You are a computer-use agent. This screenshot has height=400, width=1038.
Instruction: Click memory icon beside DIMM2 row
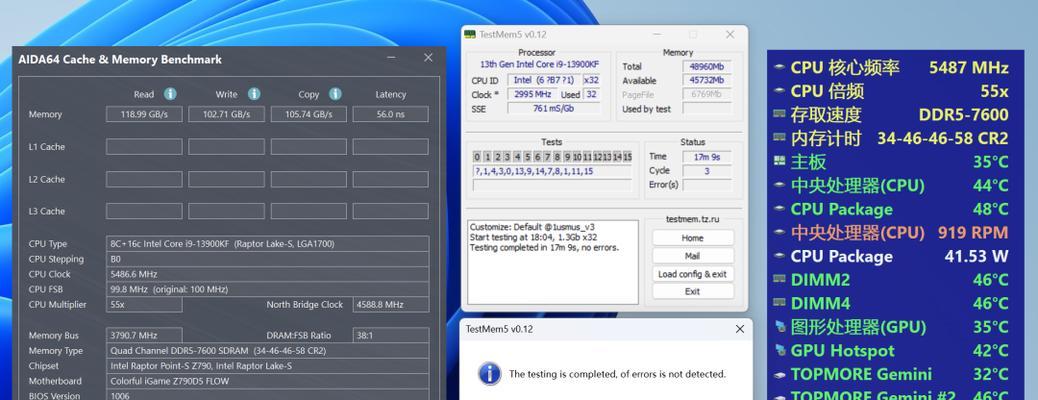coord(779,279)
